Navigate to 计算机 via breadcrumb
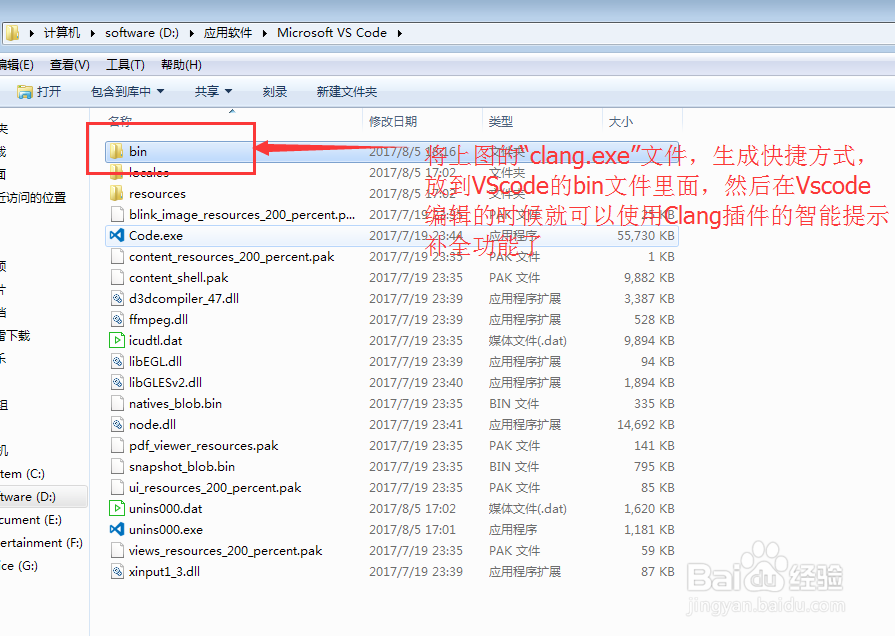The image size is (895, 636). 62,32
